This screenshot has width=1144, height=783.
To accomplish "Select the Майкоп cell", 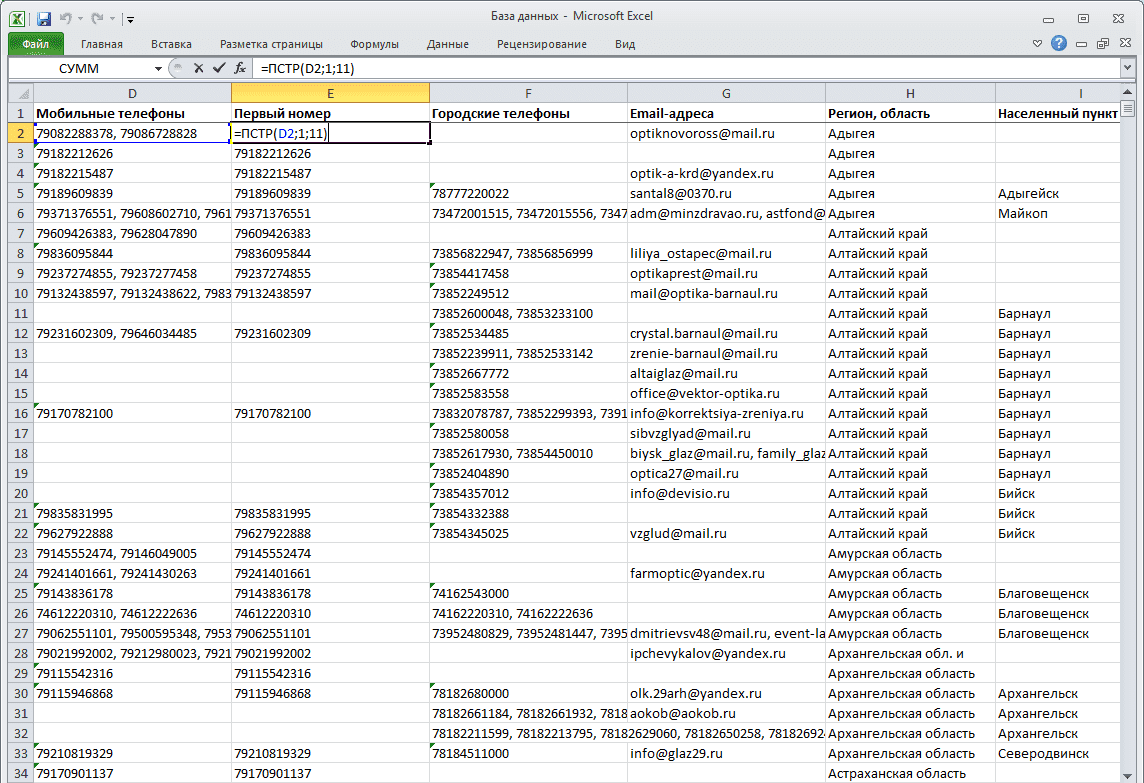I will pos(1057,213).
